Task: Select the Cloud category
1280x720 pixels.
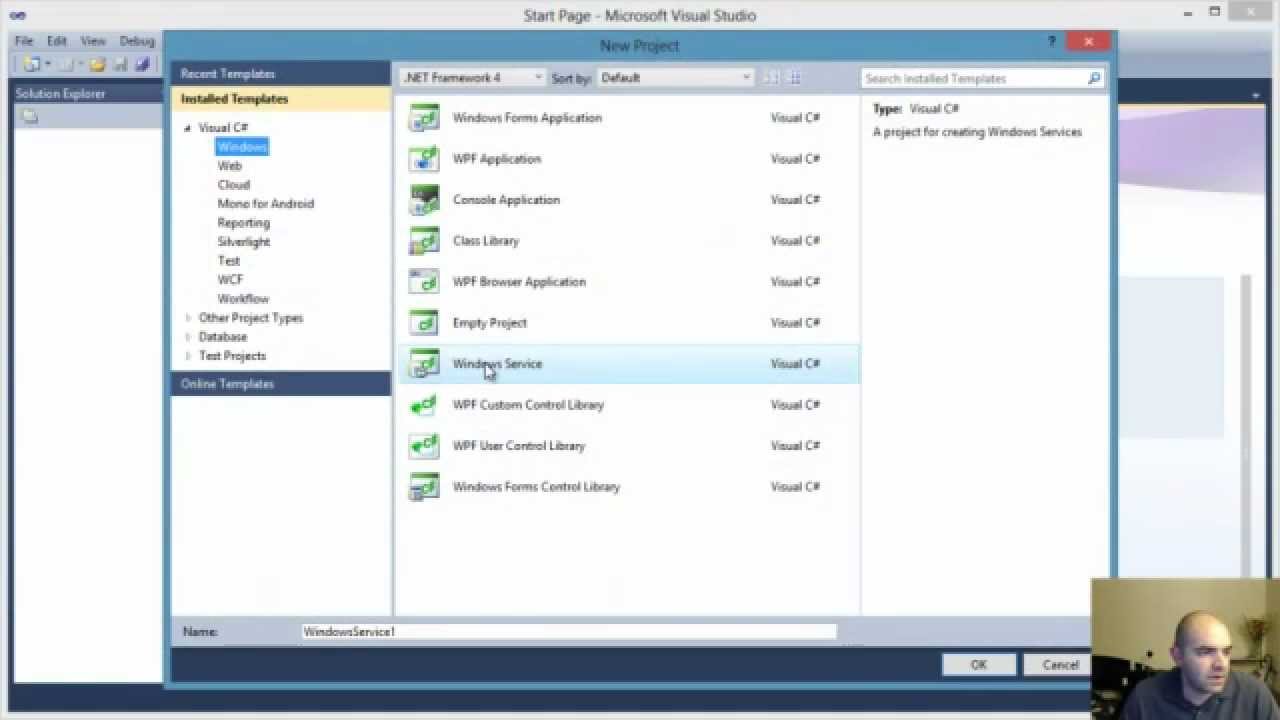Action: point(234,185)
